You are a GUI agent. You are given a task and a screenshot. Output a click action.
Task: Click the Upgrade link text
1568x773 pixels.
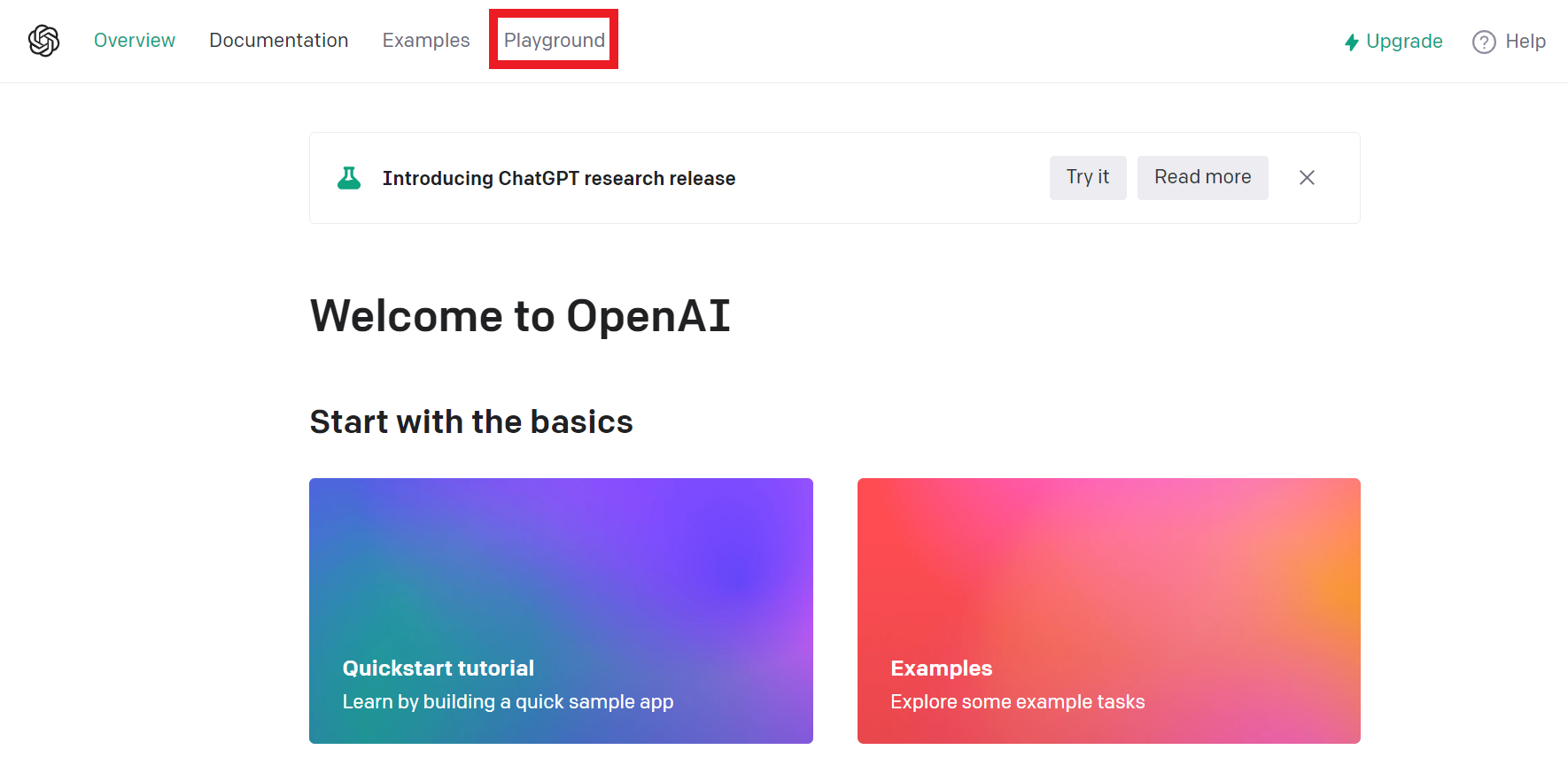pyautogui.click(x=1404, y=42)
